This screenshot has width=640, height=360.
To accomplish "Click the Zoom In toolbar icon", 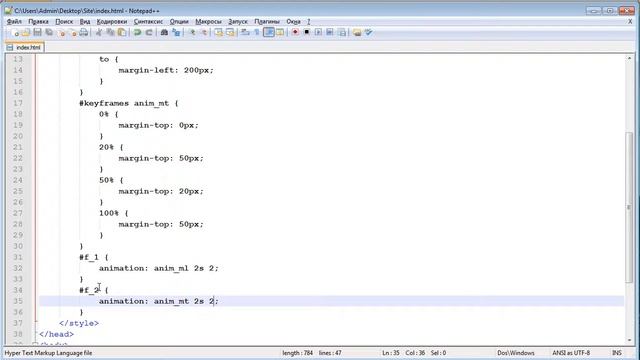I will coord(192,33).
